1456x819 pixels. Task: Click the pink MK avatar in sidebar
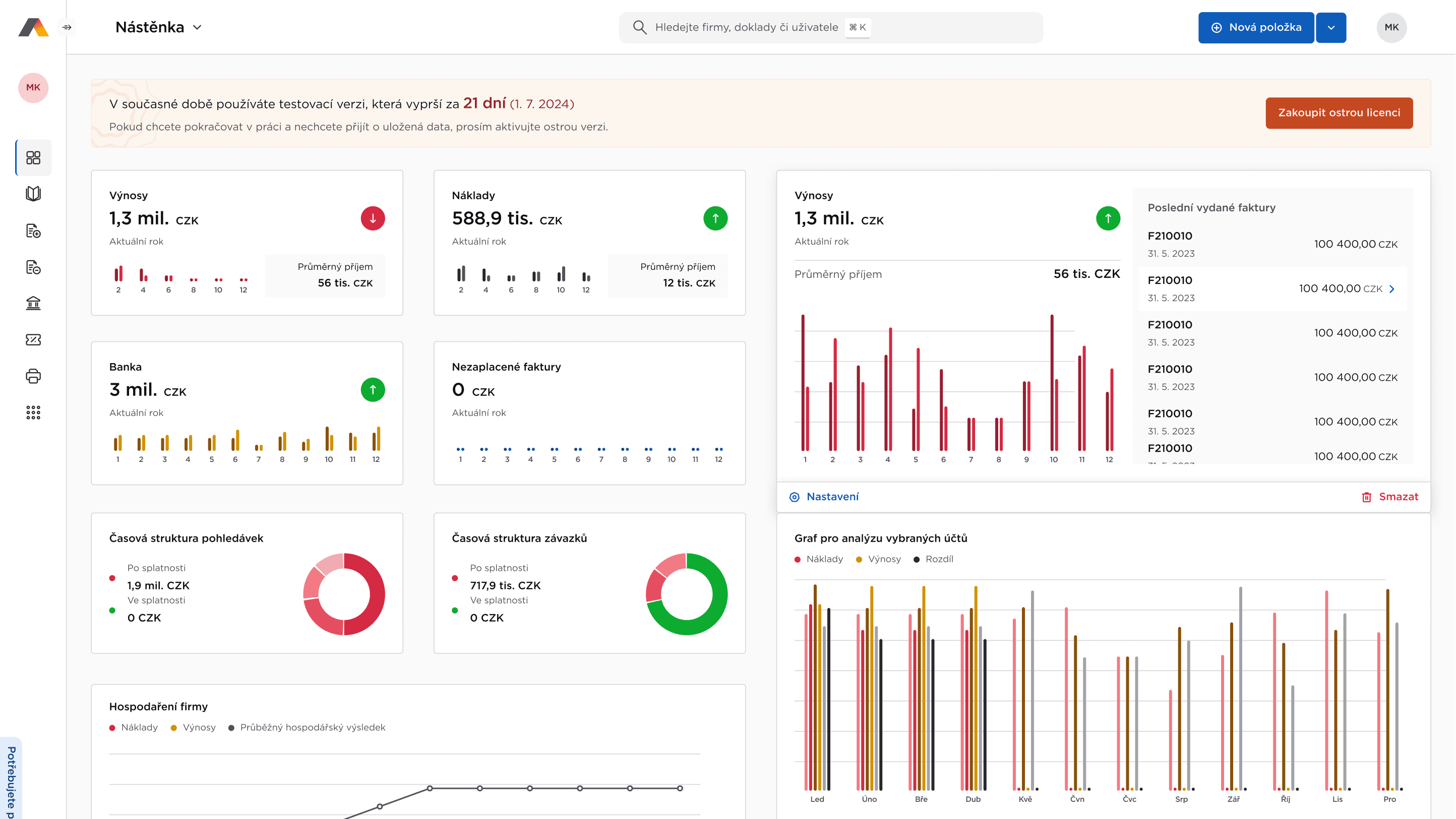33,88
